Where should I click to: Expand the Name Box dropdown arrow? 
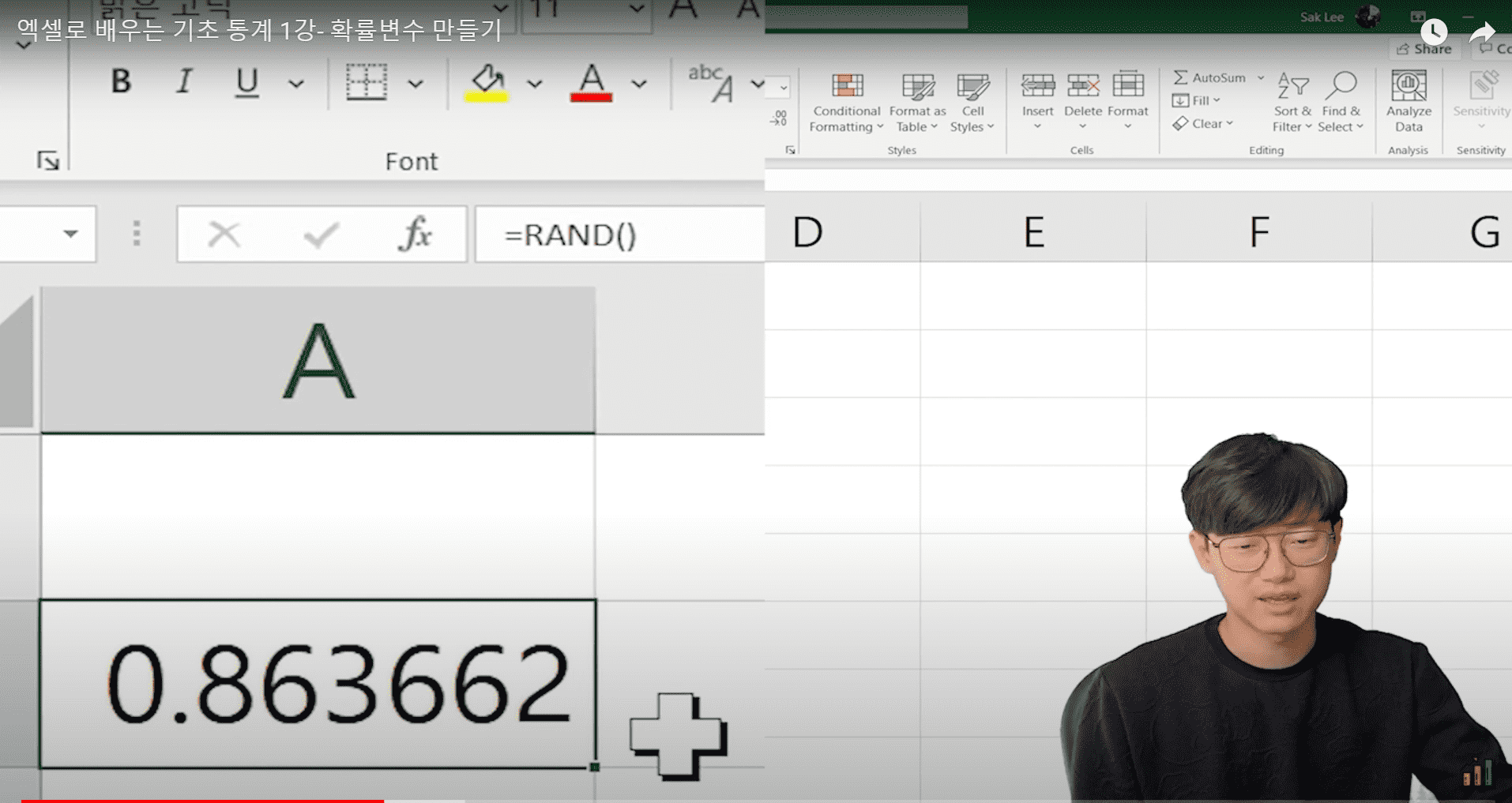pyautogui.click(x=70, y=234)
